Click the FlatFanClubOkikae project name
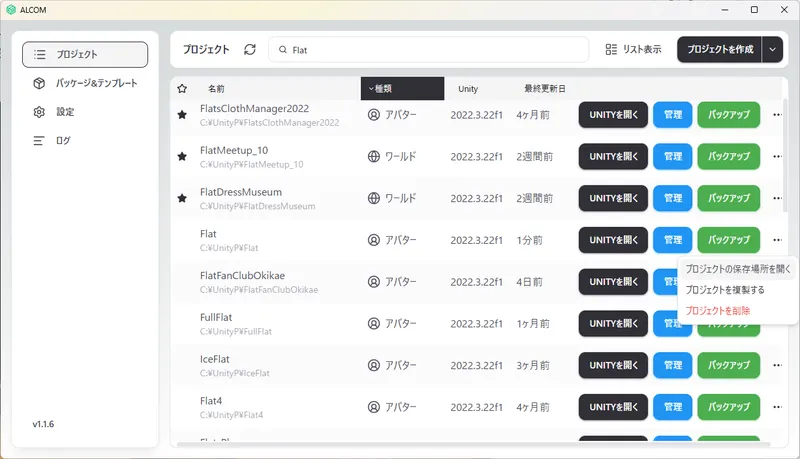The image size is (800, 459). pyautogui.click(x=242, y=276)
